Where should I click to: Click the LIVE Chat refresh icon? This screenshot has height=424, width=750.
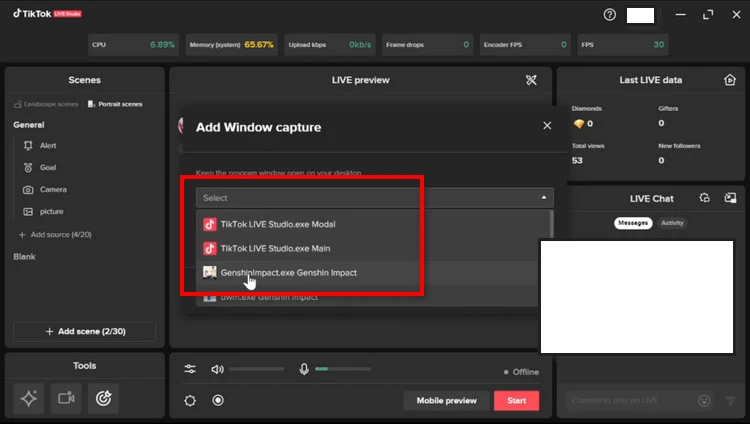tap(704, 198)
